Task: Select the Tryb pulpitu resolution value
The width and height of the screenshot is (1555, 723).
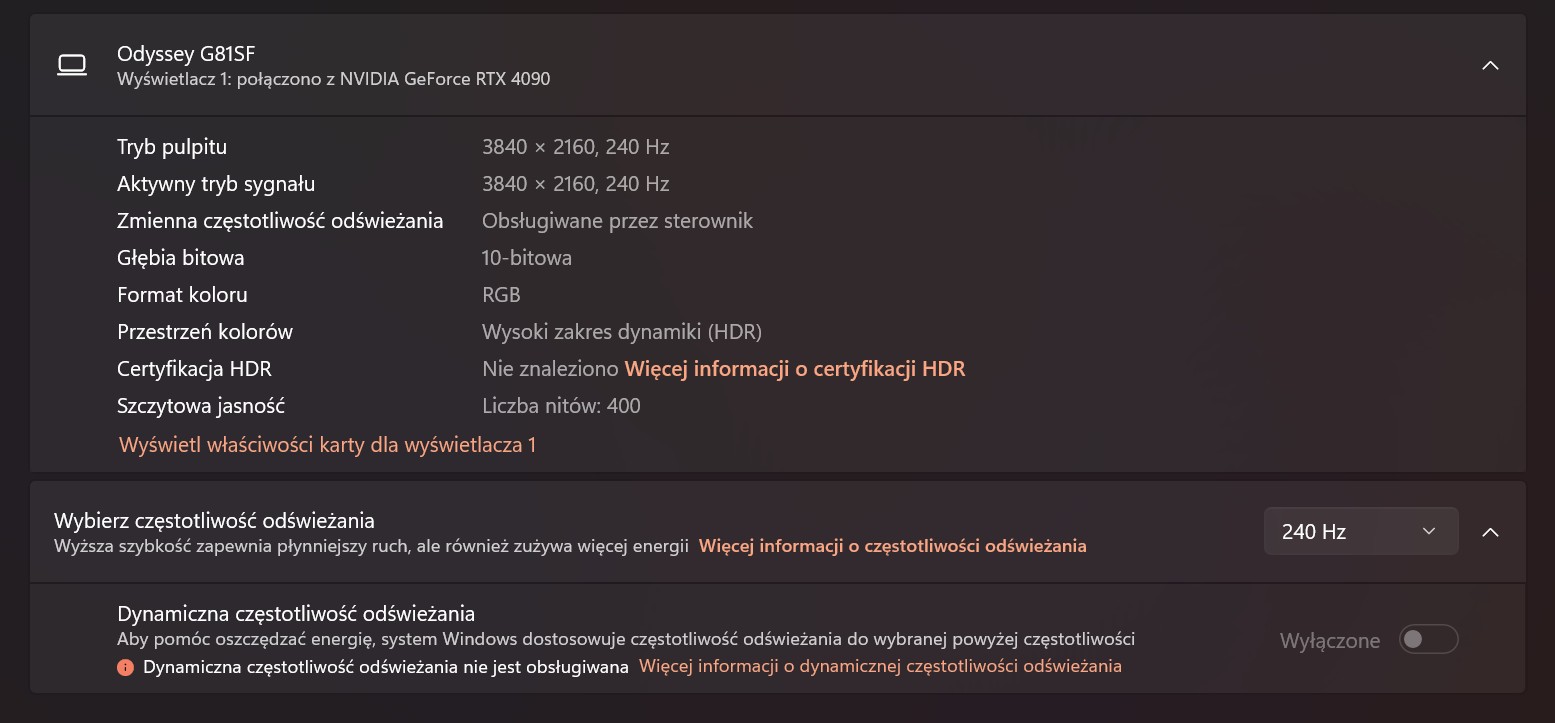Action: click(575, 147)
